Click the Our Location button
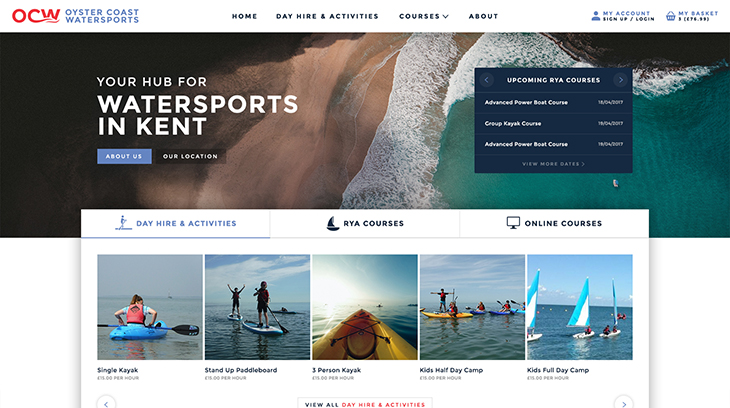 click(190, 156)
